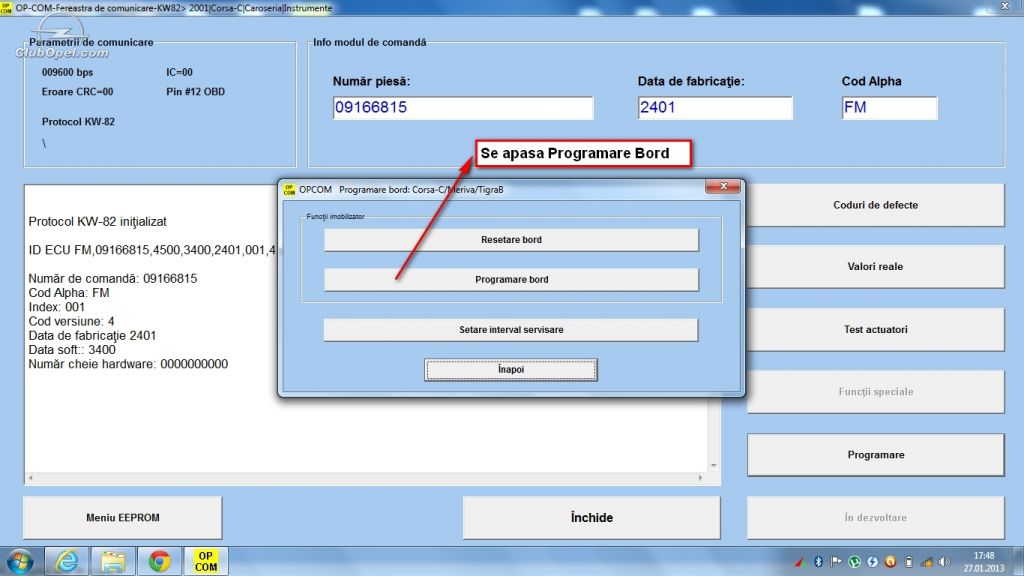Click the Număr piesă field
Image resolution: width=1024 pixels, height=576 pixels.
click(x=463, y=108)
